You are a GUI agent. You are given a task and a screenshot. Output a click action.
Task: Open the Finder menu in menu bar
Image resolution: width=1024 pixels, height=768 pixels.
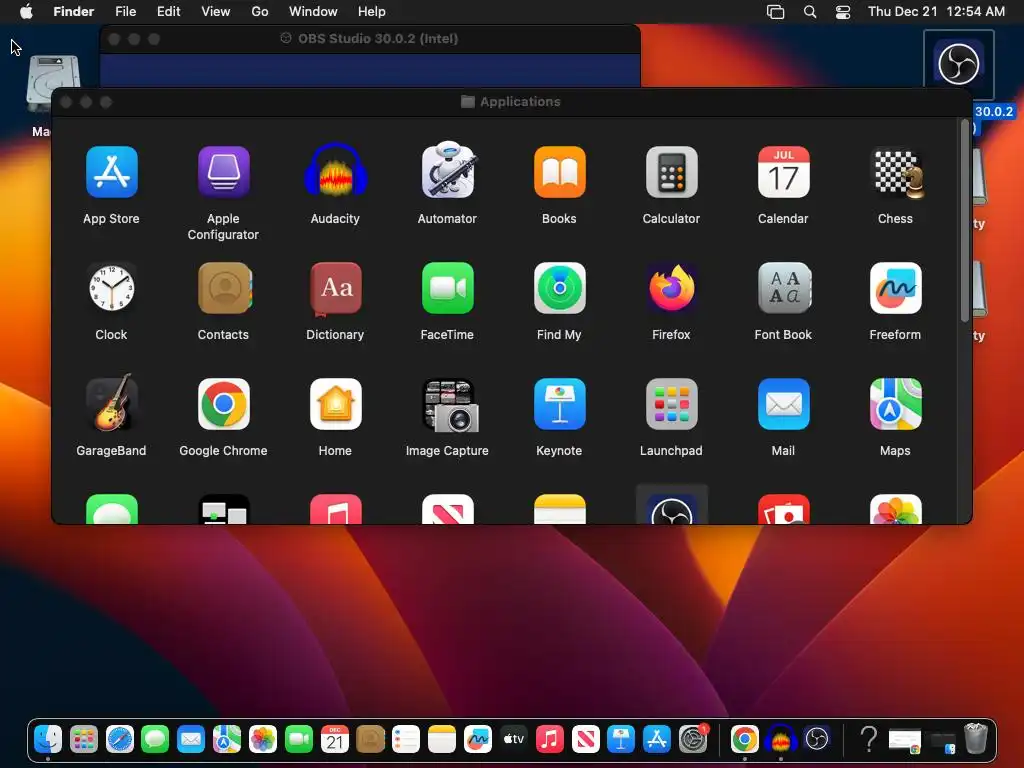pos(73,11)
